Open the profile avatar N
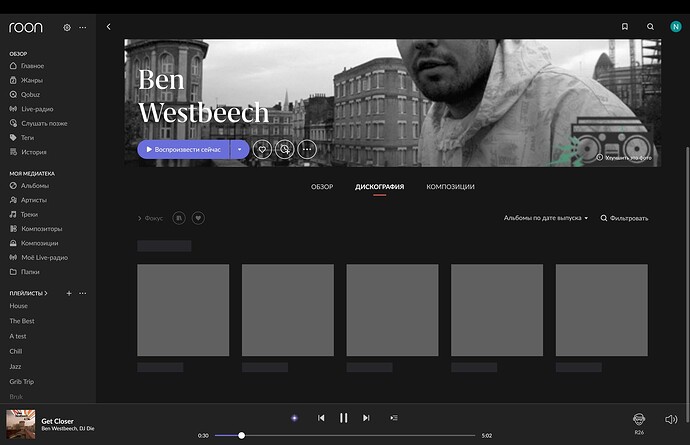Viewport: 690px width, 445px height. point(675,27)
